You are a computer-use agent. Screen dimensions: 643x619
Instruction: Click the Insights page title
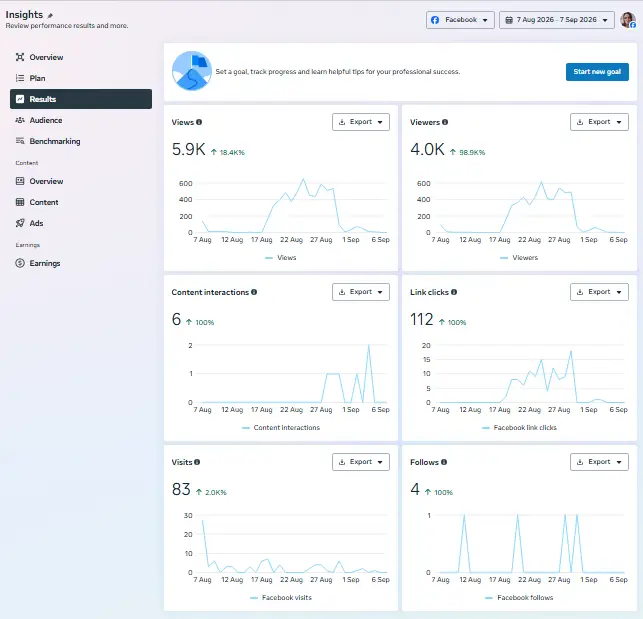coord(24,14)
